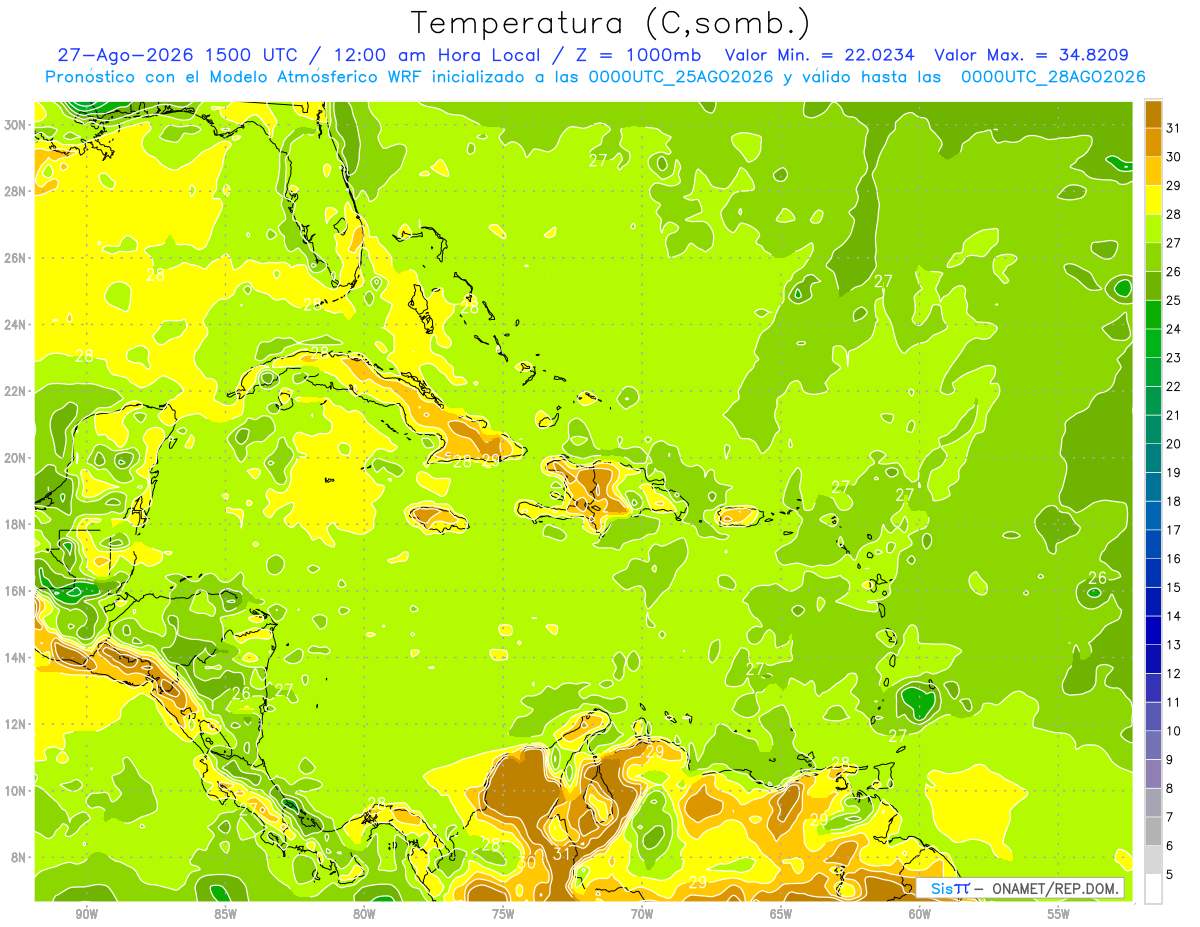Image resolution: width=1200 pixels, height=927 pixels.
Task: Click "Valor Max. = 34.8209" in the header
Action: 1032,56
